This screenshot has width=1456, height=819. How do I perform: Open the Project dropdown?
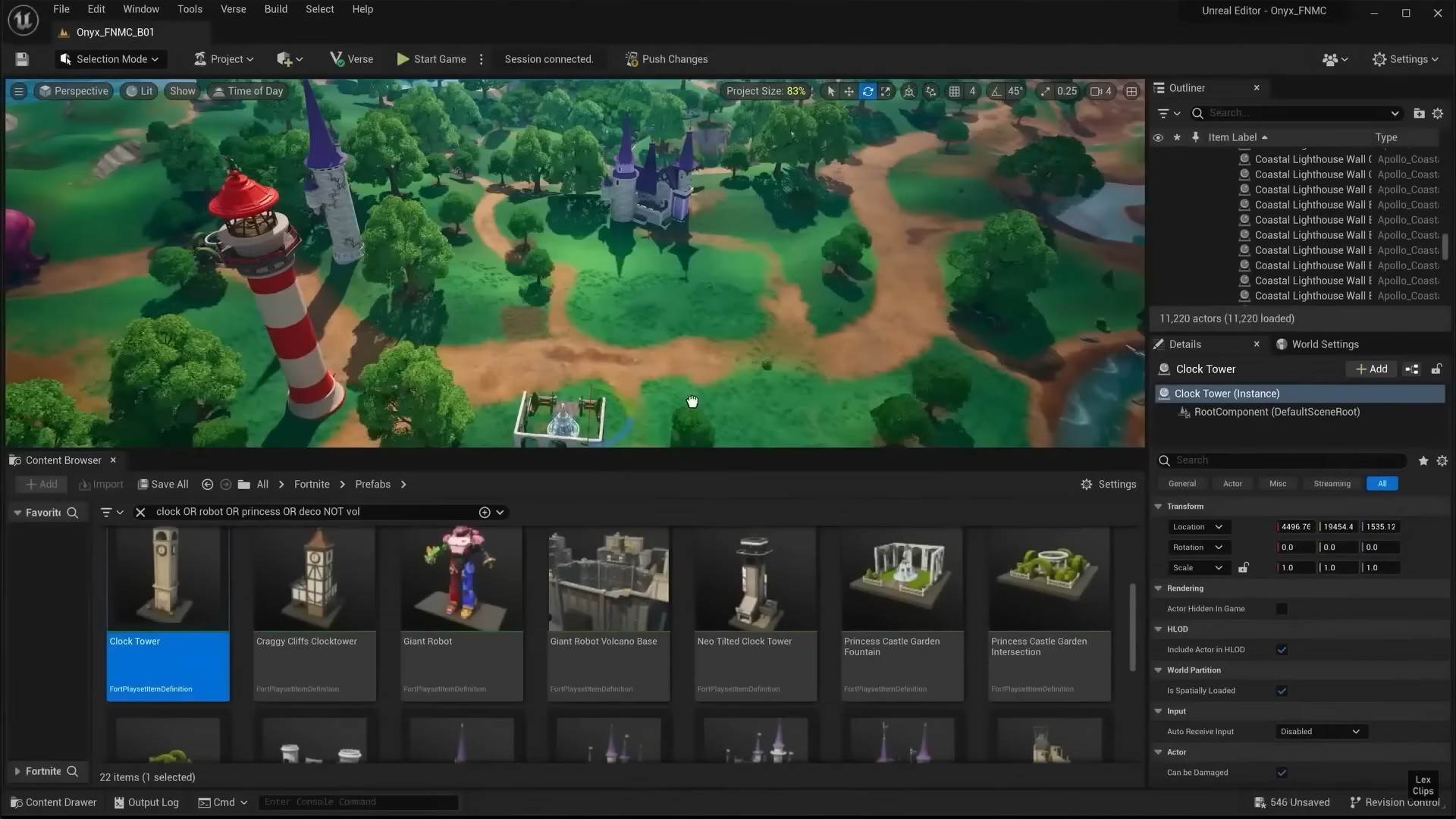tap(224, 59)
